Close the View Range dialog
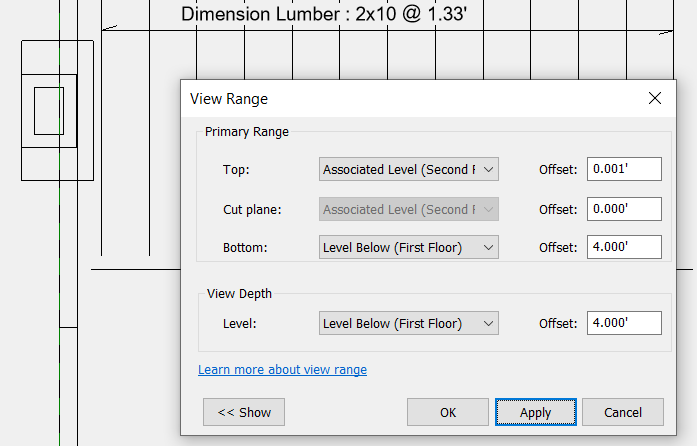Viewport: 697px width, 446px height. click(x=655, y=98)
